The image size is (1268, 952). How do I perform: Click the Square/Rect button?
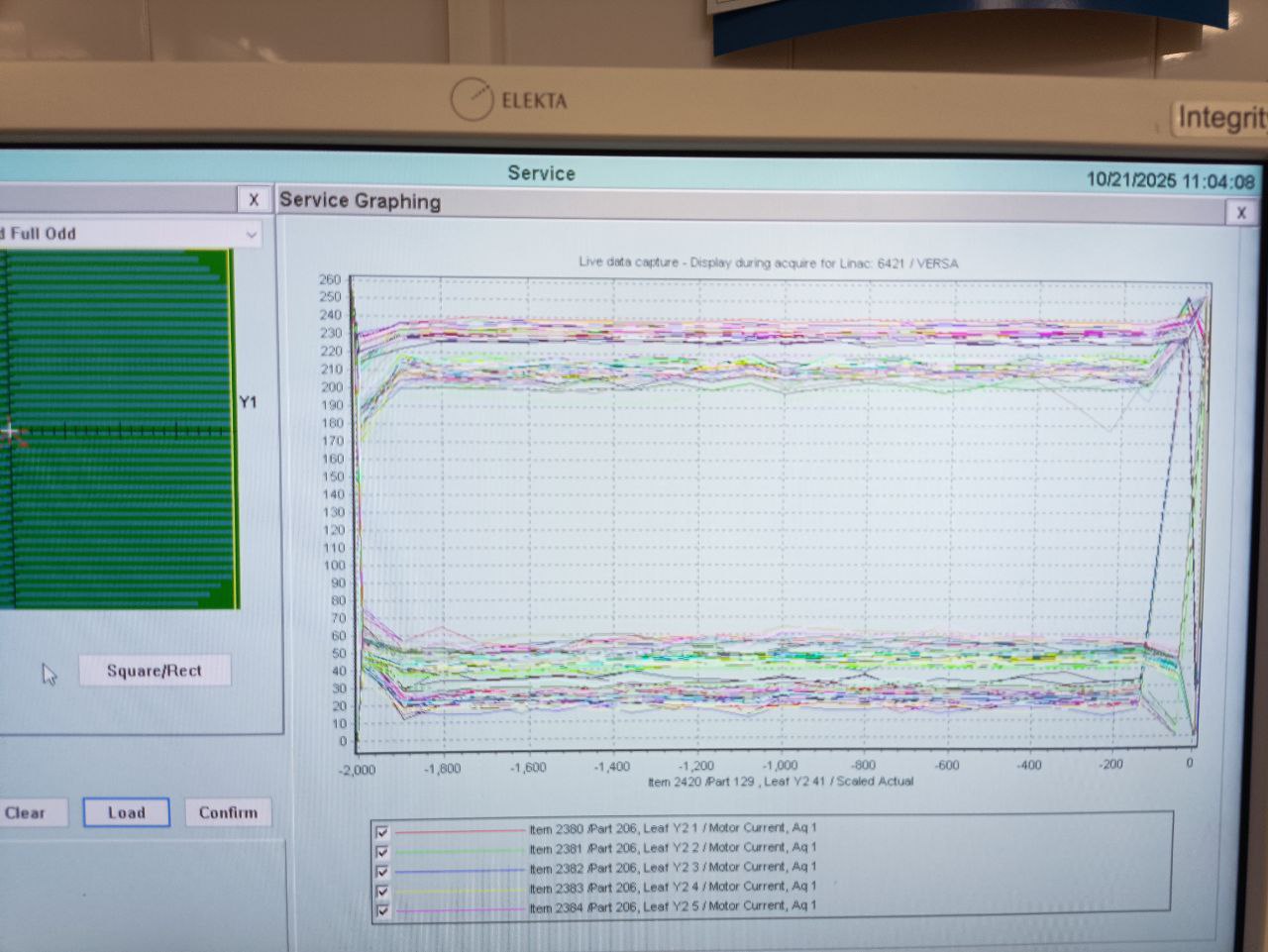155,671
